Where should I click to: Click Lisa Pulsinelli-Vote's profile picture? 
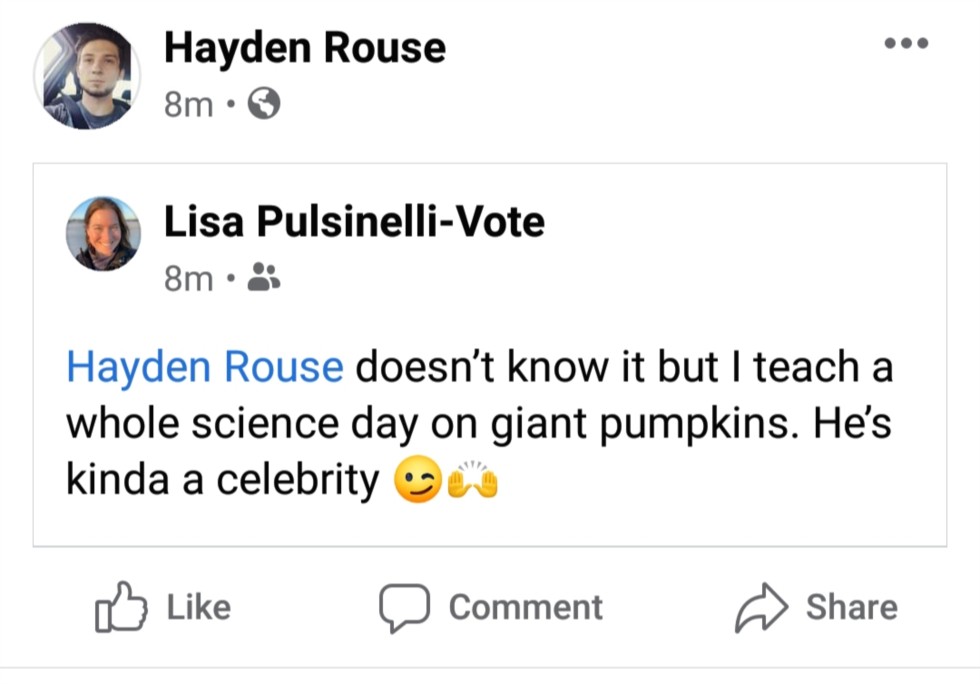[x=103, y=233]
